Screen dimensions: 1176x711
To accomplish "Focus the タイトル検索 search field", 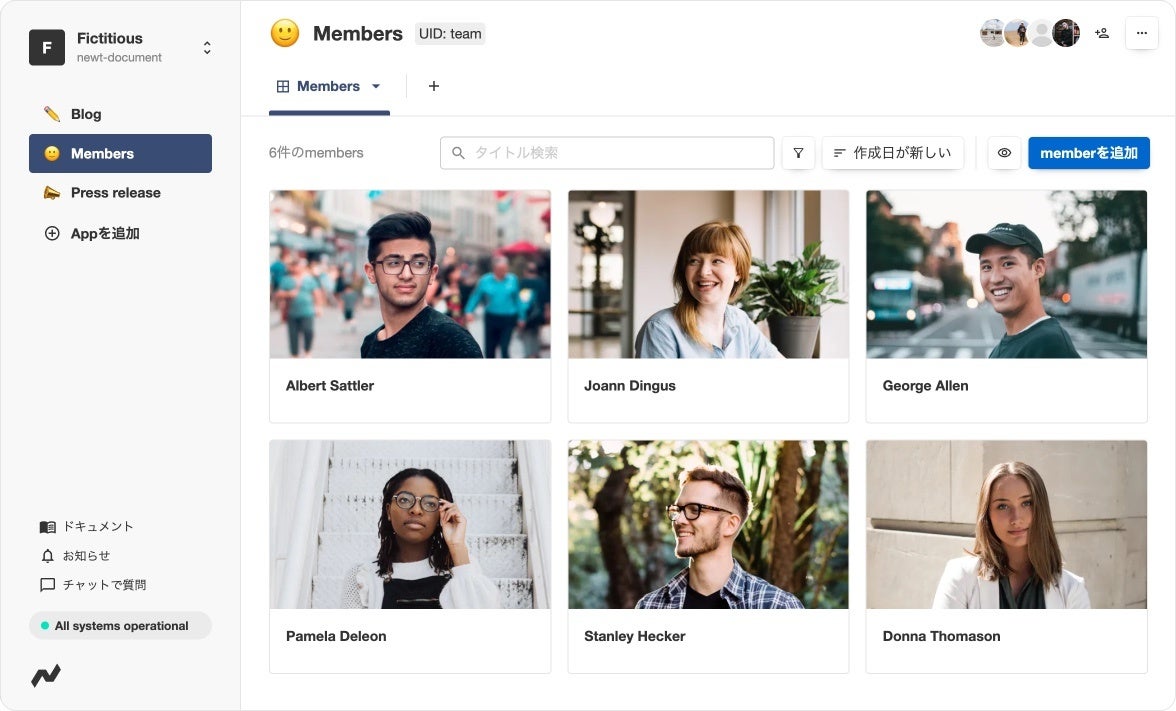I will pyautogui.click(x=607, y=153).
